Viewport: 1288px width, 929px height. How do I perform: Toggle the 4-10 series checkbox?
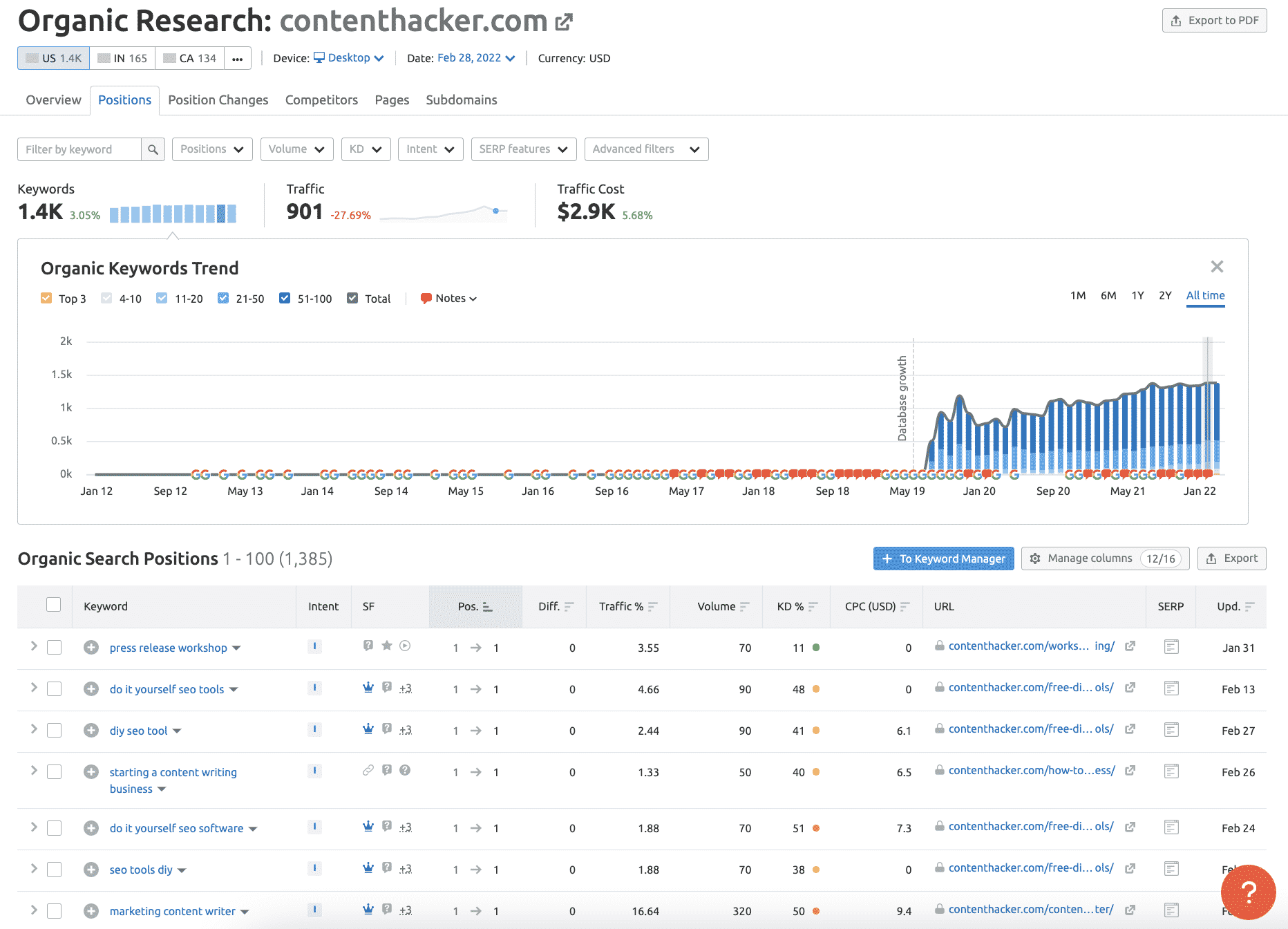click(106, 299)
